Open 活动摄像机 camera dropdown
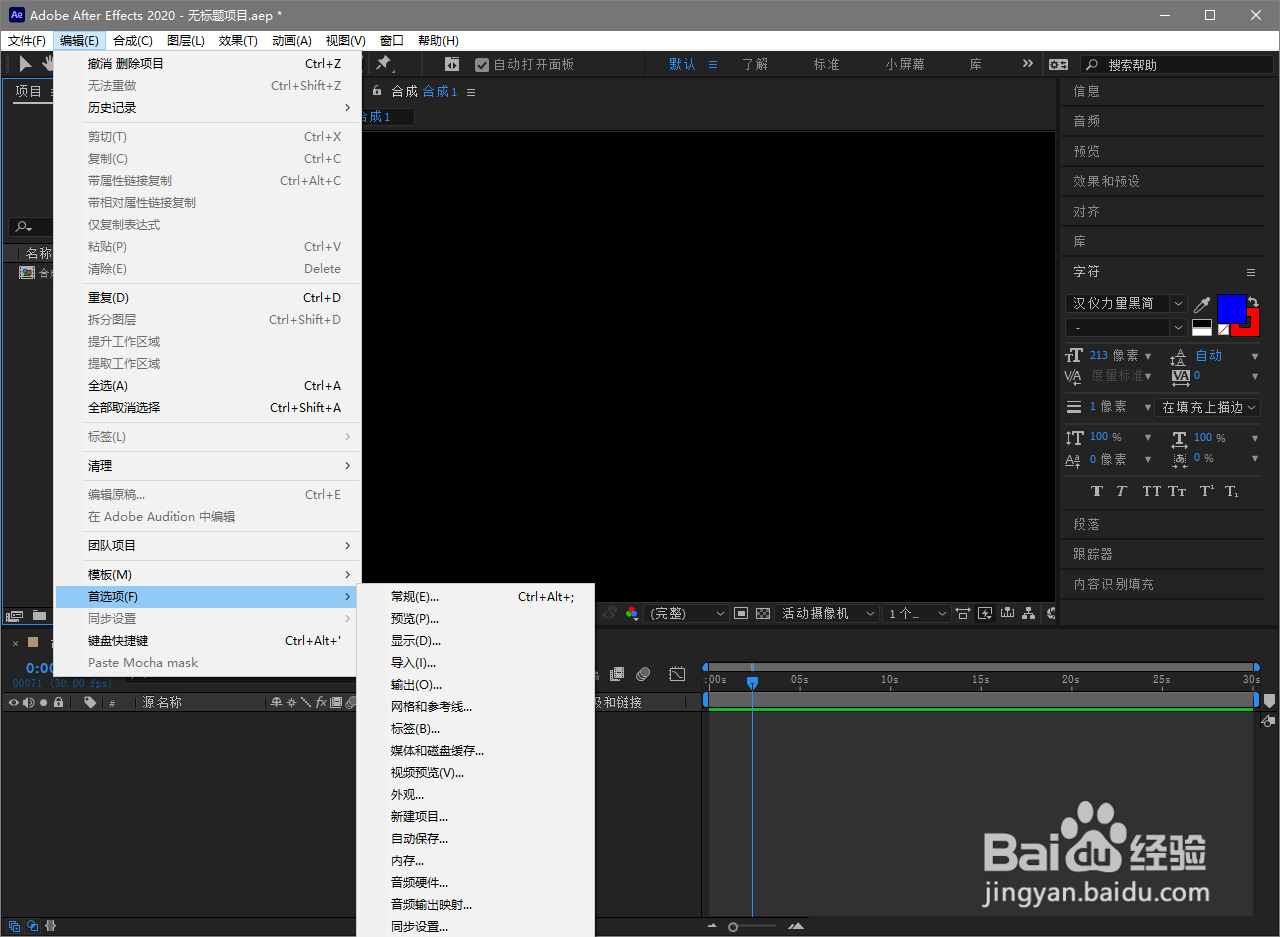1280x937 pixels. [829, 613]
